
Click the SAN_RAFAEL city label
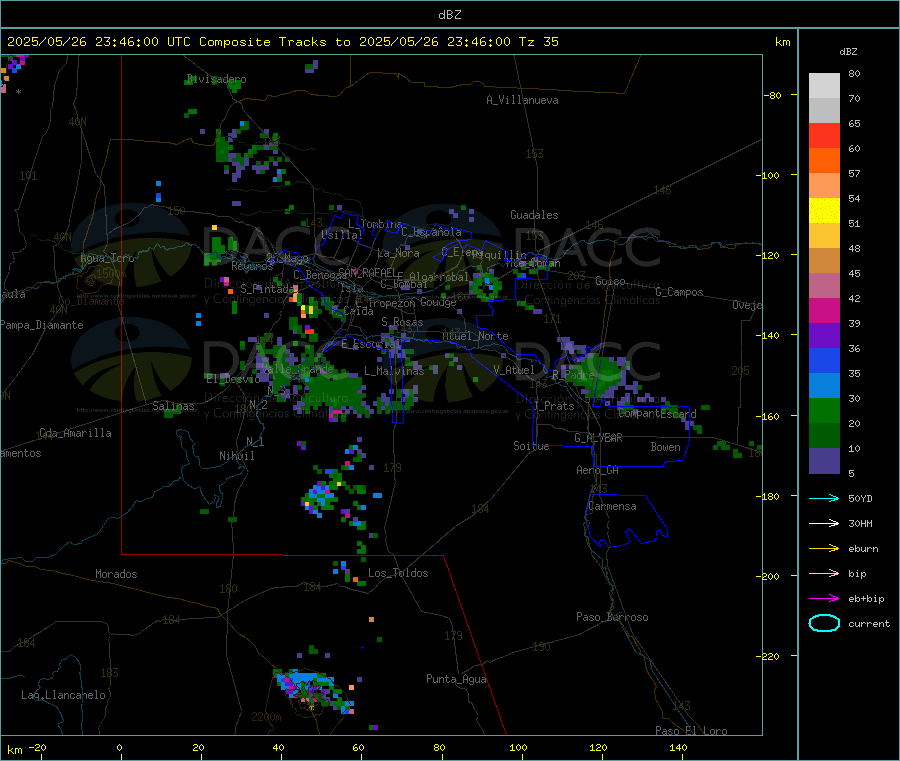click(367, 272)
